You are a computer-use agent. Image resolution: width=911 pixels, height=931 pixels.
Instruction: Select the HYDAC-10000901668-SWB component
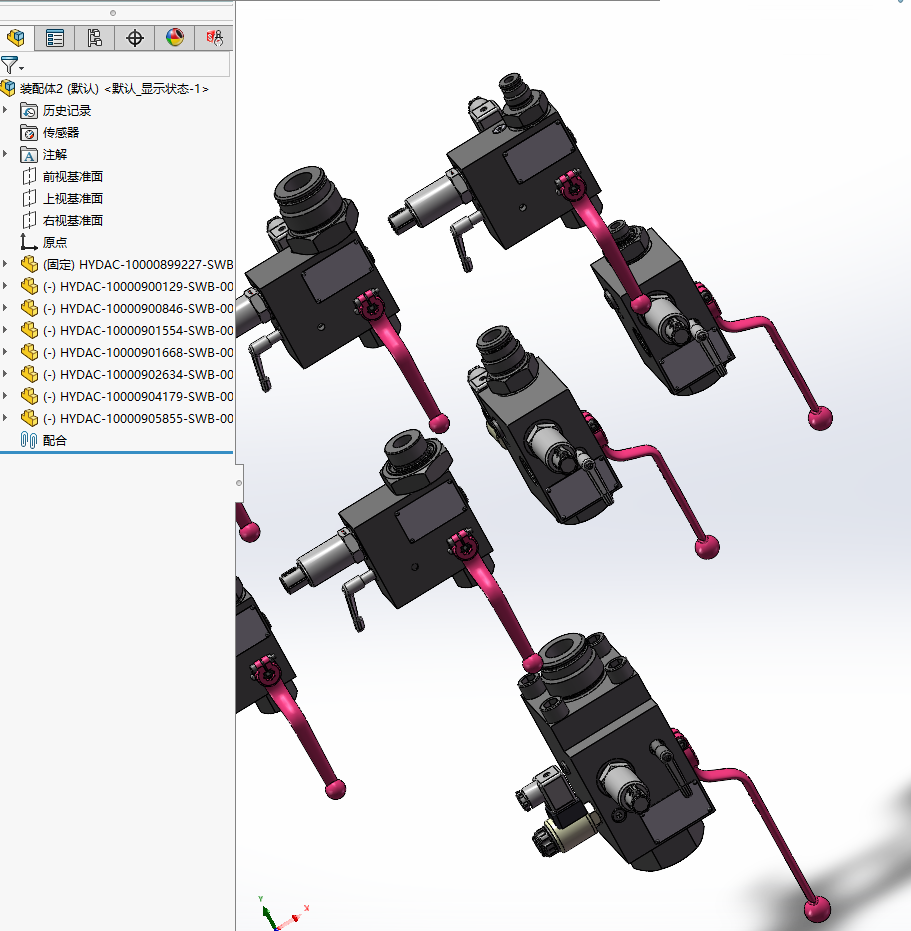[x=138, y=352]
